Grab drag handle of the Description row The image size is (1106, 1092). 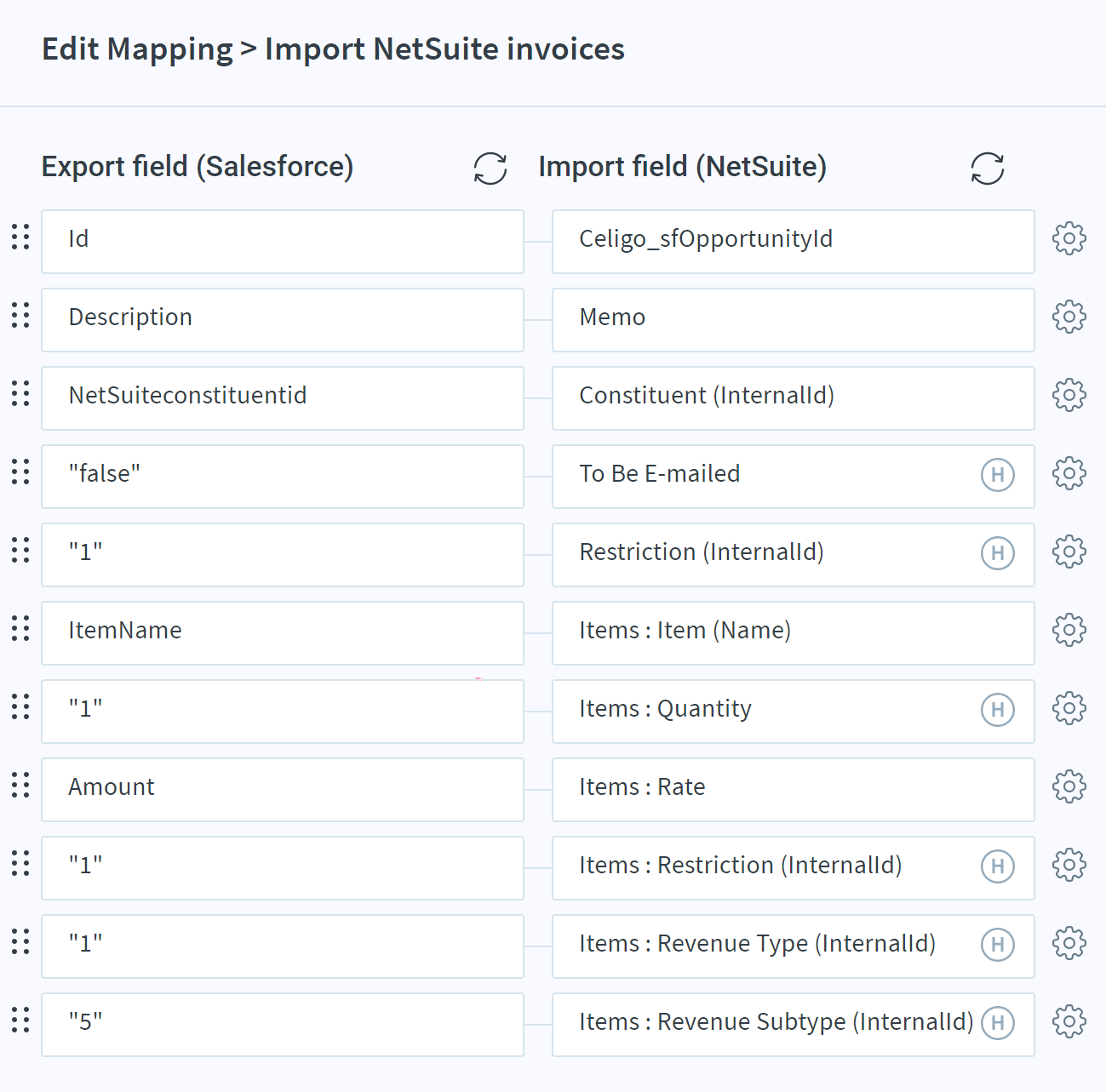coord(20,315)
